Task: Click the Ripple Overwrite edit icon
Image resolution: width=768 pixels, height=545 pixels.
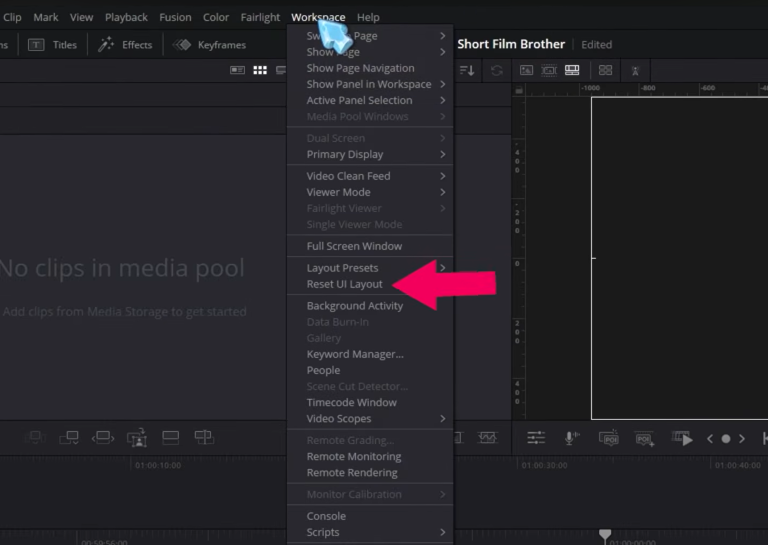Action: coord(103,437)
